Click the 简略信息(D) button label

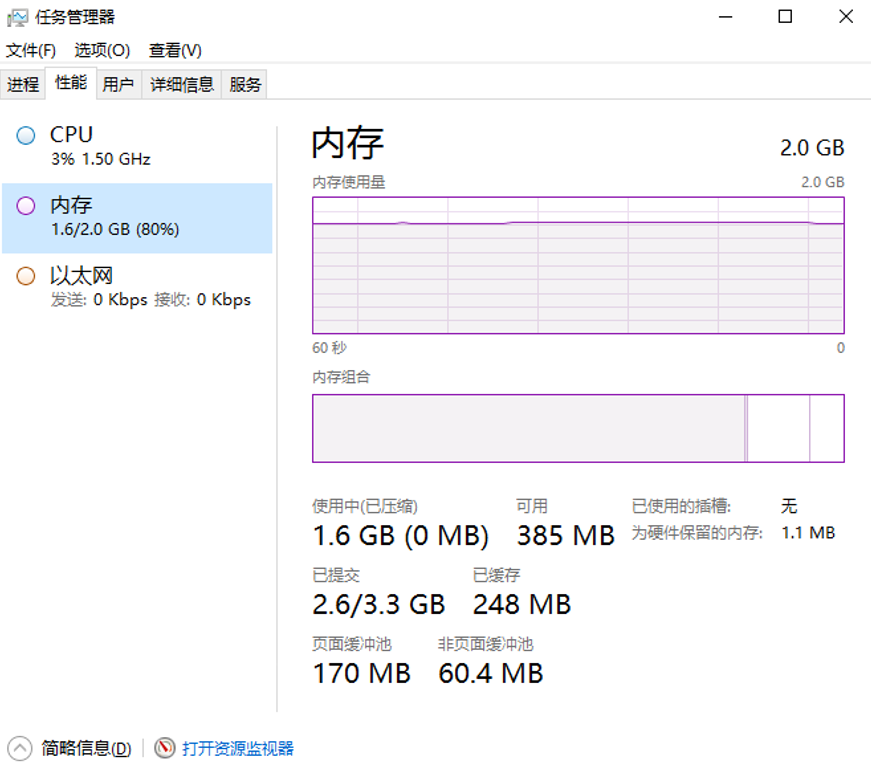86,748
